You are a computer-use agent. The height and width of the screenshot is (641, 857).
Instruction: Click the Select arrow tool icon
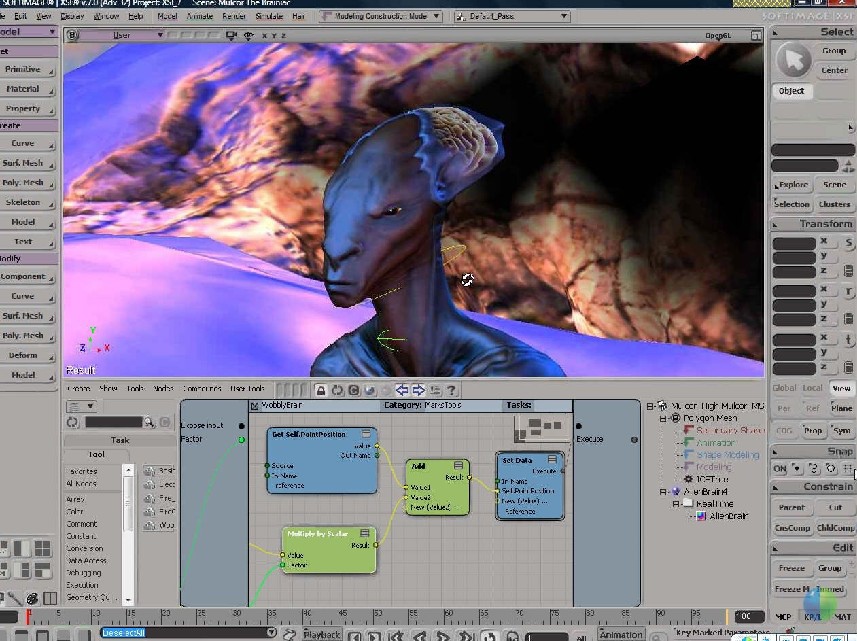click(793, 59)
